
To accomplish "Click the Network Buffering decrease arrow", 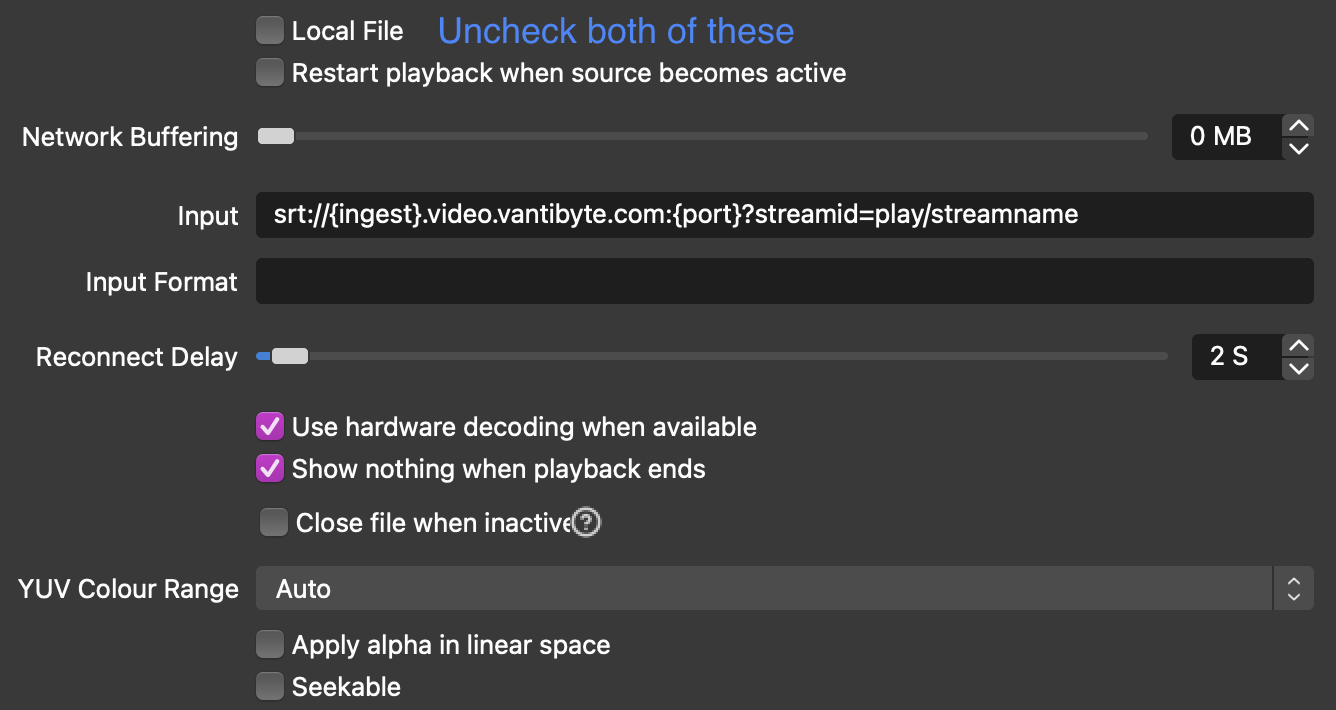I will (x=1298, y=149).
